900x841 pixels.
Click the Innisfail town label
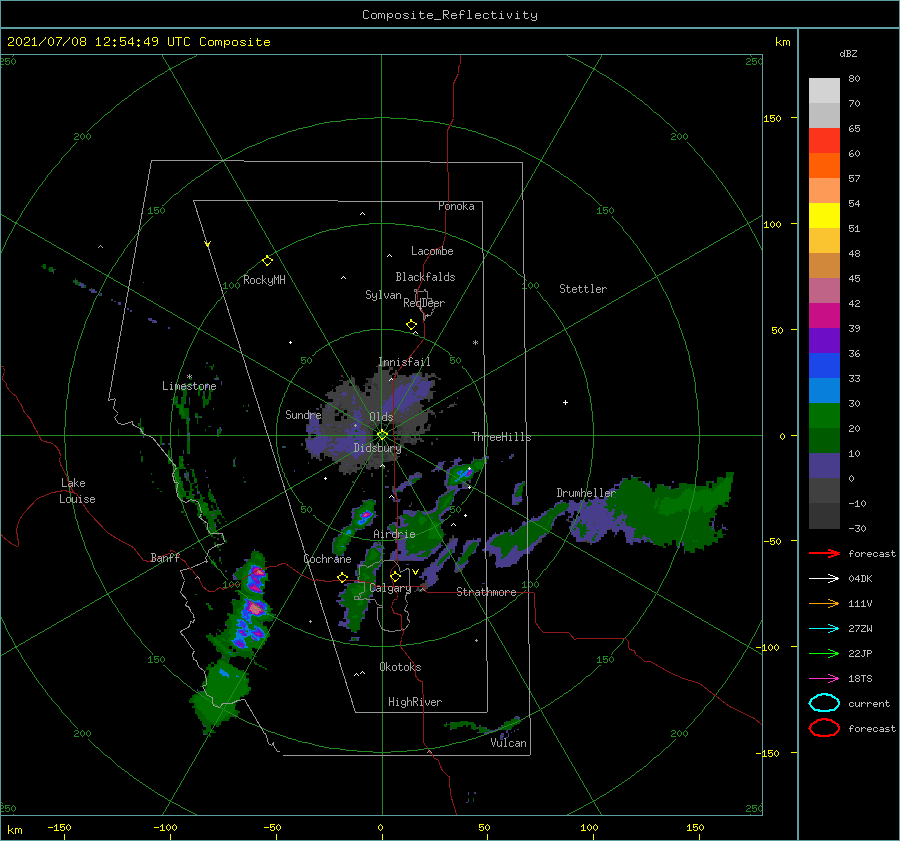coord(404,362)
